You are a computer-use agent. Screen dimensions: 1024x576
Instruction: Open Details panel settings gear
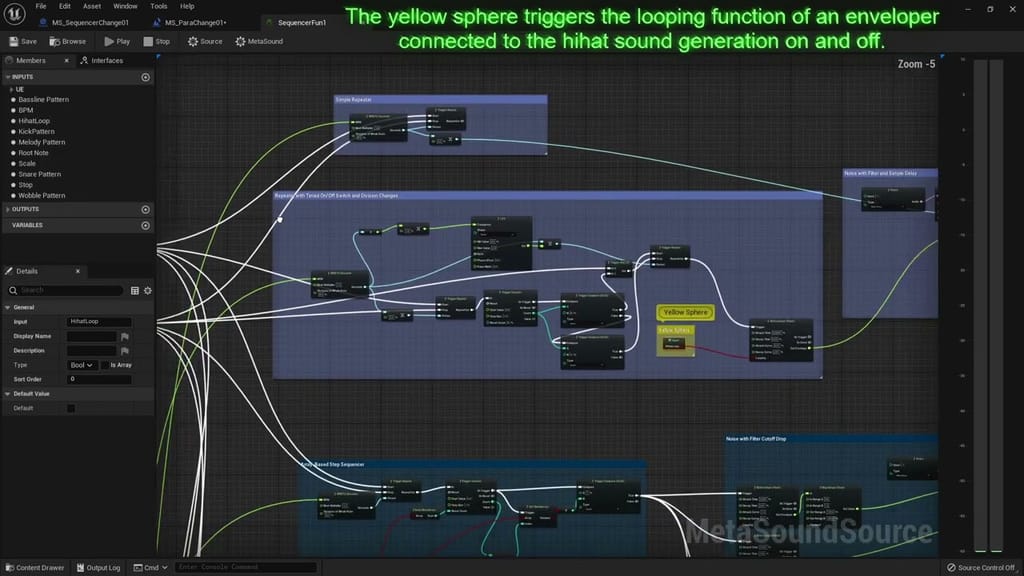coord(147,290)
